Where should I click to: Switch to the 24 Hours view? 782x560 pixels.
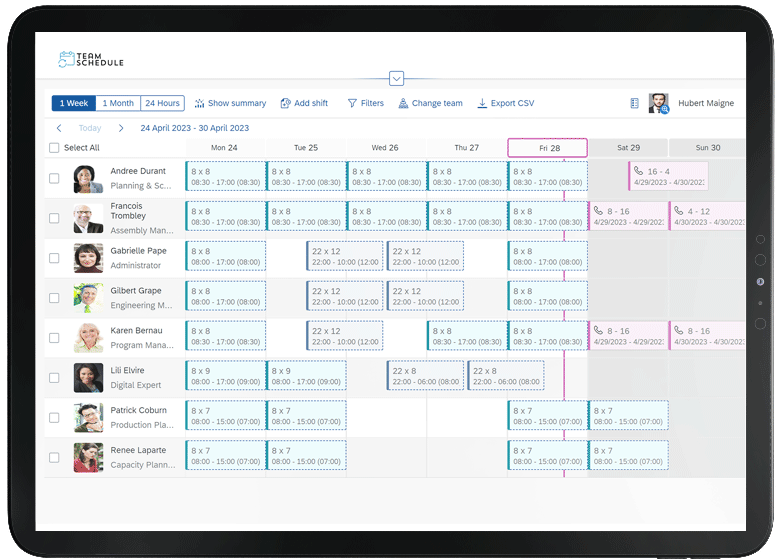pyautogui.click(x=163, y=103)
